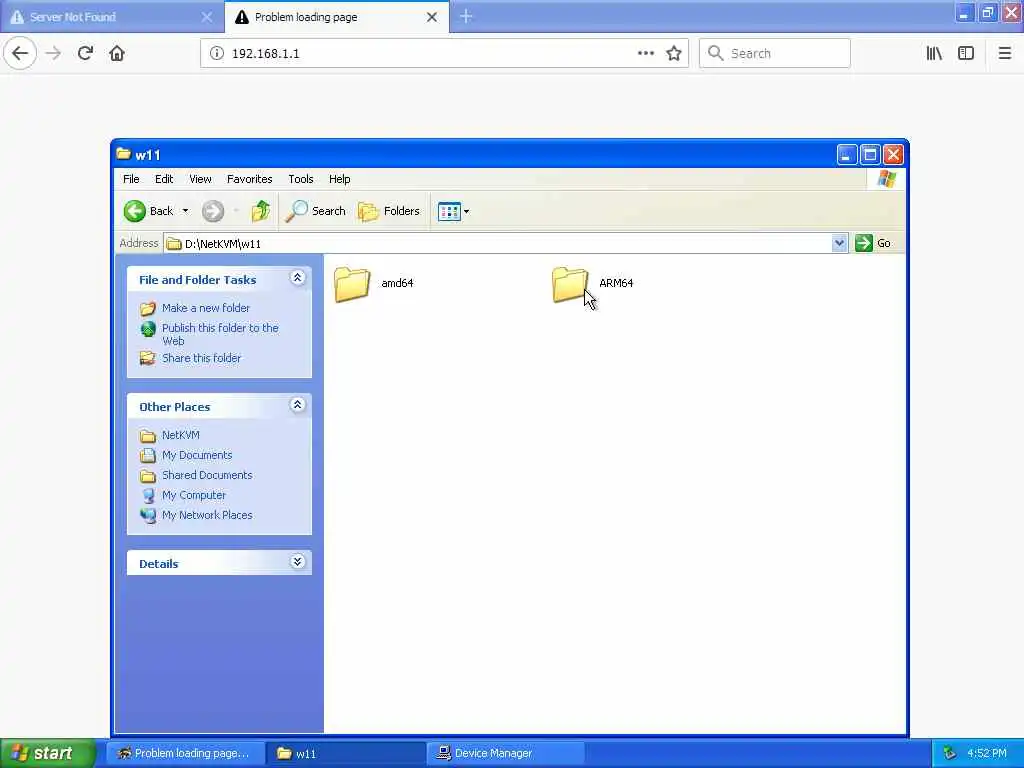Click the w11 title bar folder icon
The height and width of the screenshot is (768, 1024).
coord(123,154)
